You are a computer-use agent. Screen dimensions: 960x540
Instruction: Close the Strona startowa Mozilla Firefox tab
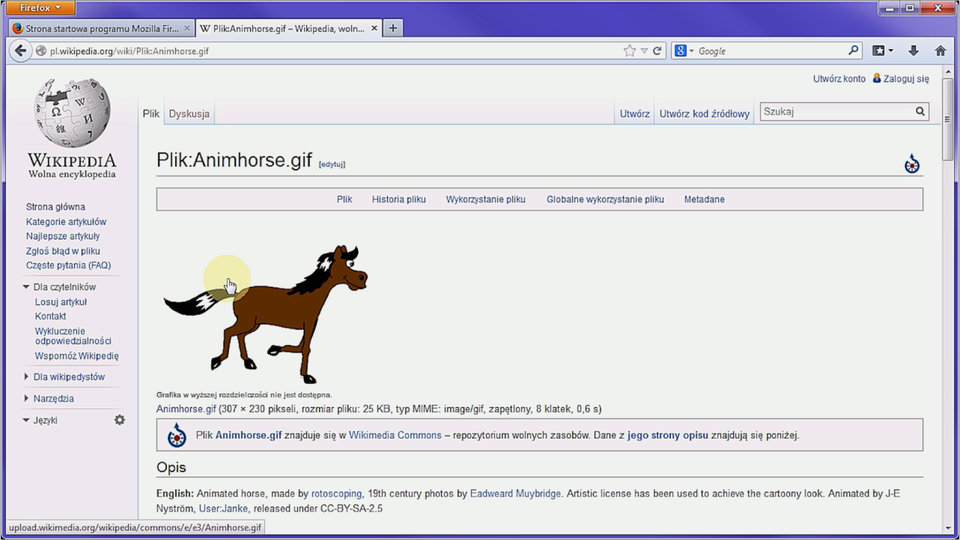pos(187,28)
